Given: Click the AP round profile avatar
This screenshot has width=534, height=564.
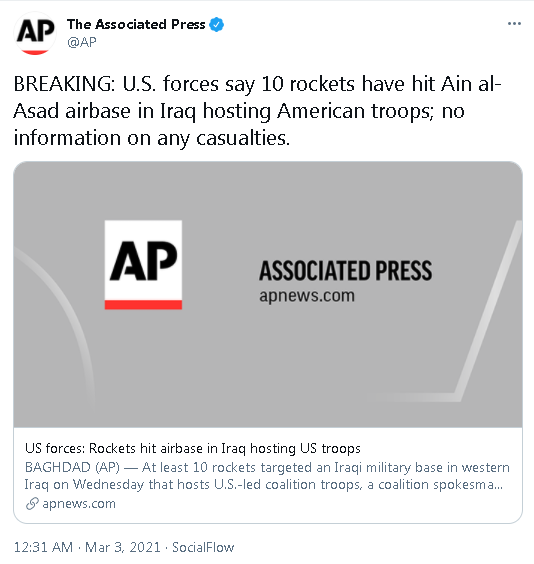Looking at the screenshot, I should point(35,33).
